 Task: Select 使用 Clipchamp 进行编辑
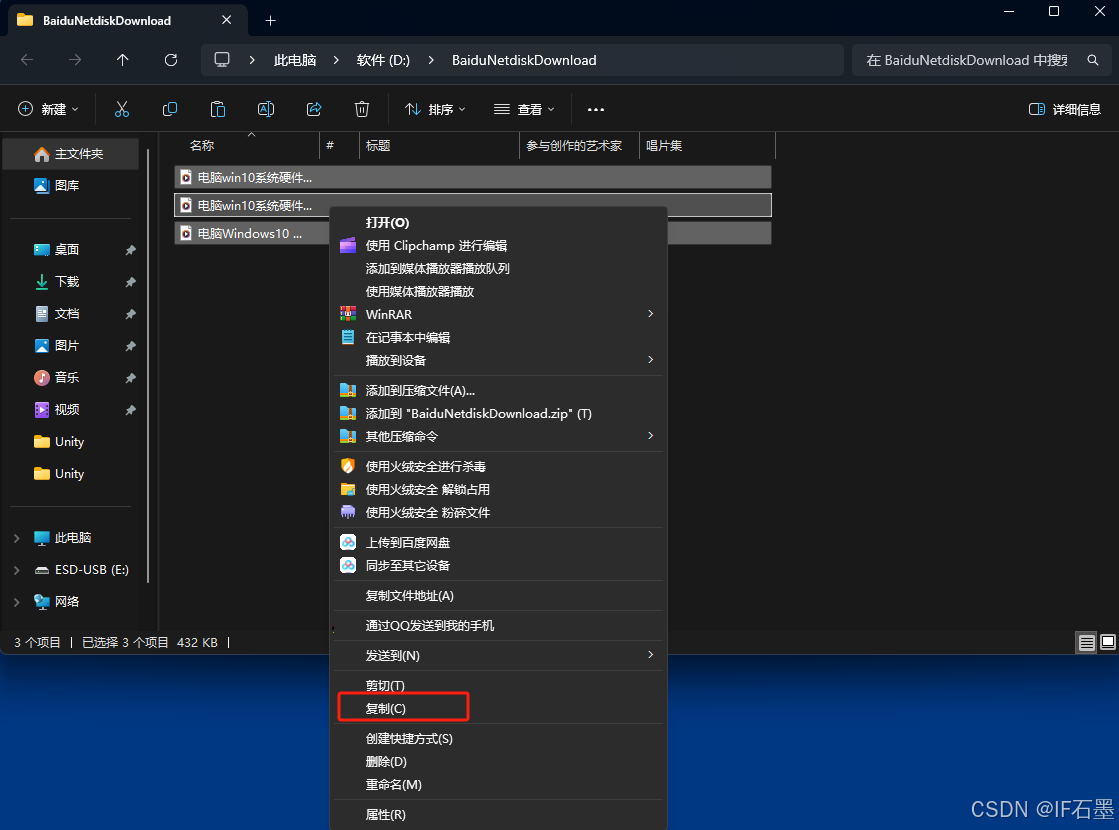[x=498, y=246]
